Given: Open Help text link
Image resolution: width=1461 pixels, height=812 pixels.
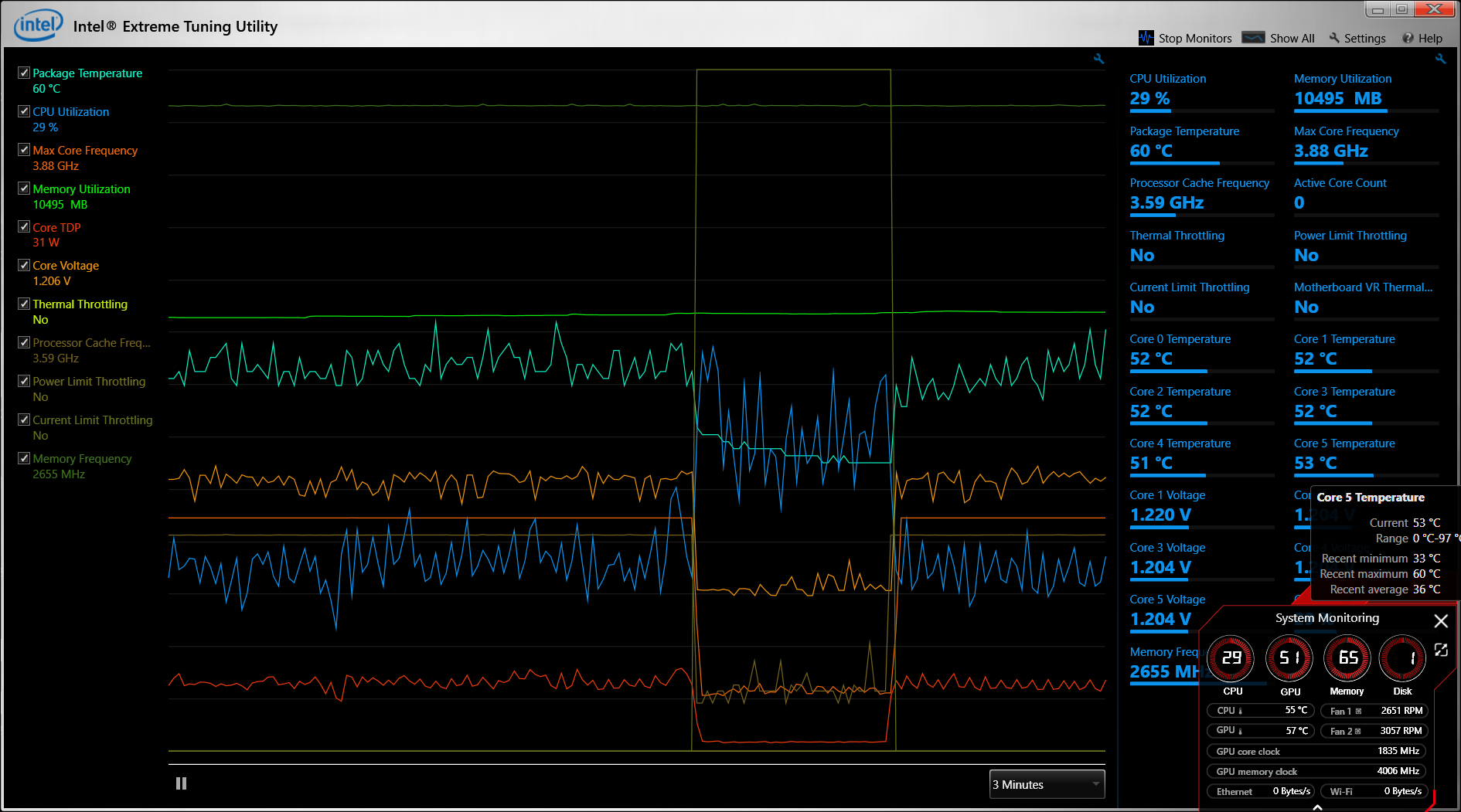Looking at the screenshot, I should click(x=1430, y=38).
